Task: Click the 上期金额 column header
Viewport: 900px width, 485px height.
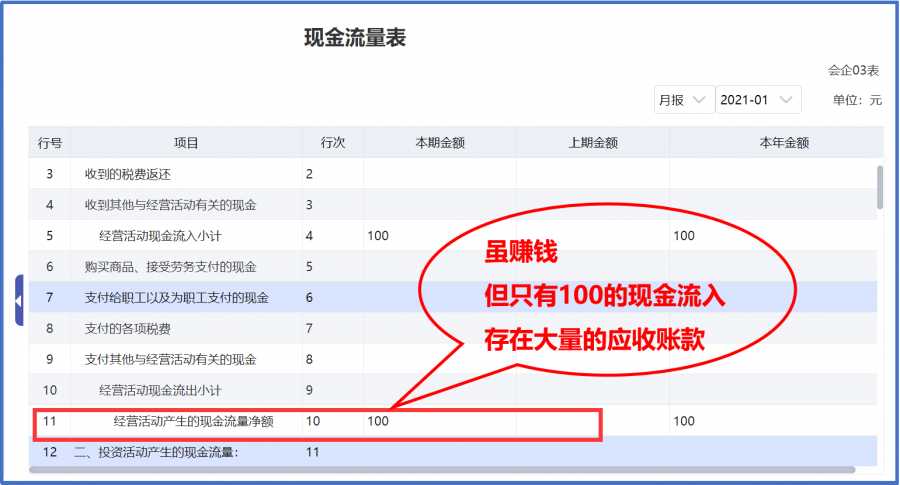Action: 593,143
